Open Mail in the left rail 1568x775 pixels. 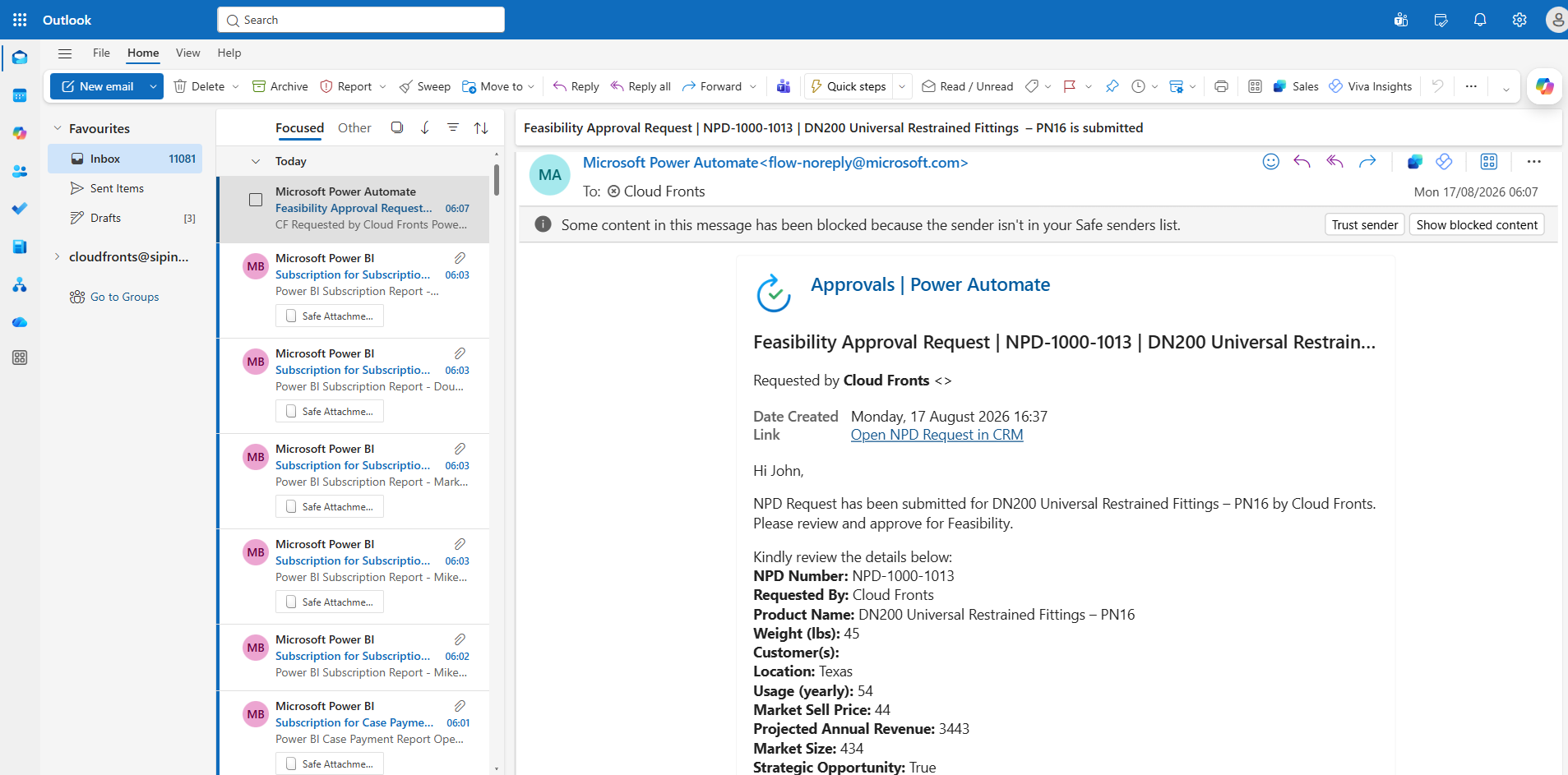pos(20,58)
